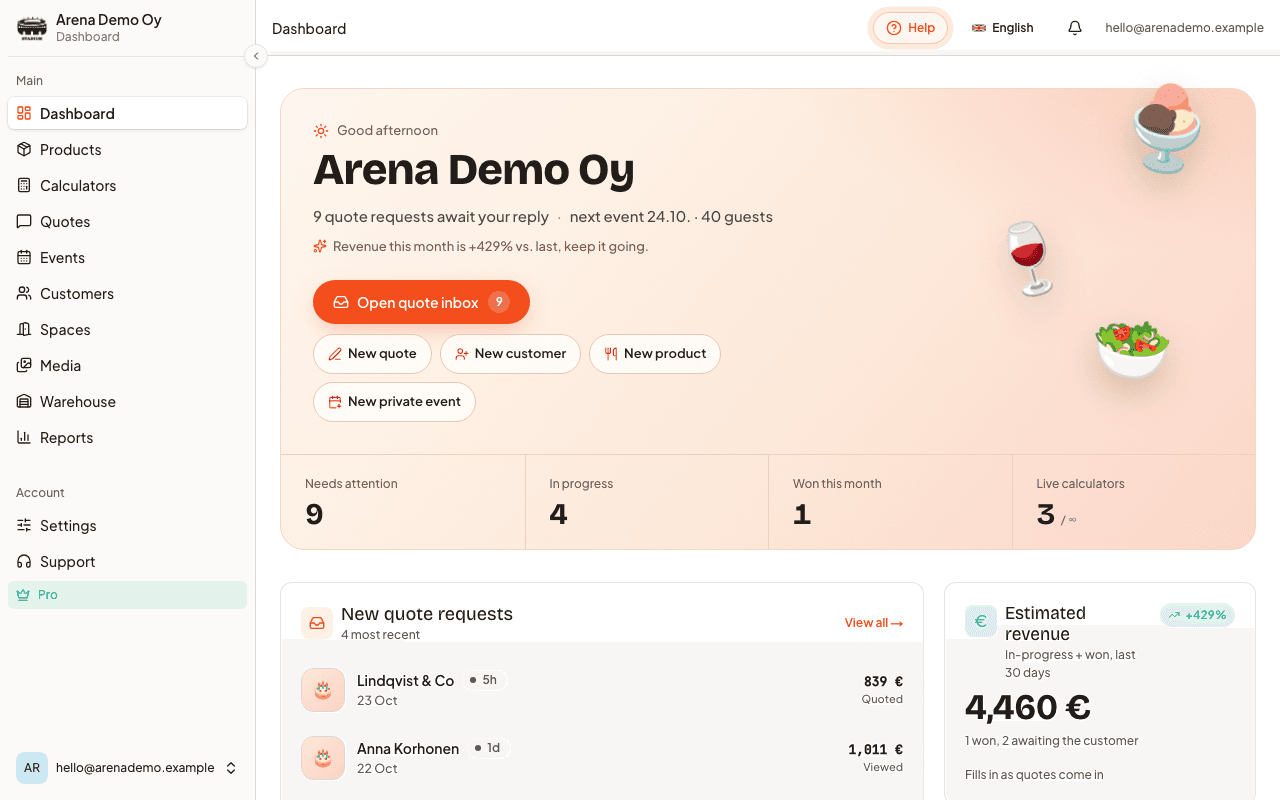The height and width of the screenshot is (800, 1280).
Task: Click the In progress stat showing 4
Action: pos(647,503)
